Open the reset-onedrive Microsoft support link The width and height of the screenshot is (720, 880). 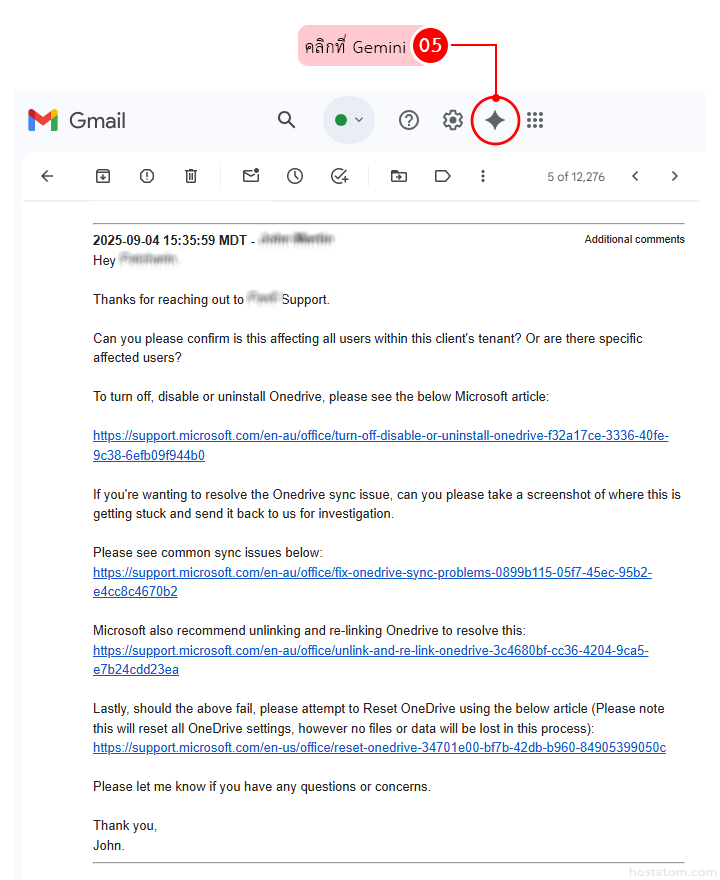point(379,748)
